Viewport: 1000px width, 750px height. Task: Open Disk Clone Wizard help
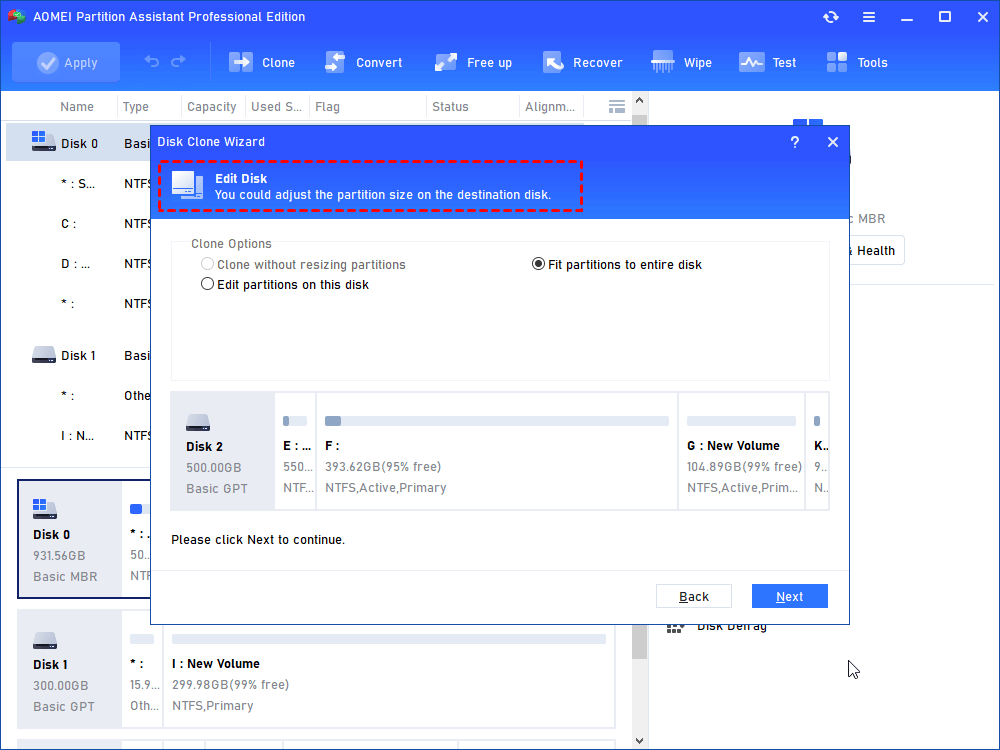coord(795,142)
